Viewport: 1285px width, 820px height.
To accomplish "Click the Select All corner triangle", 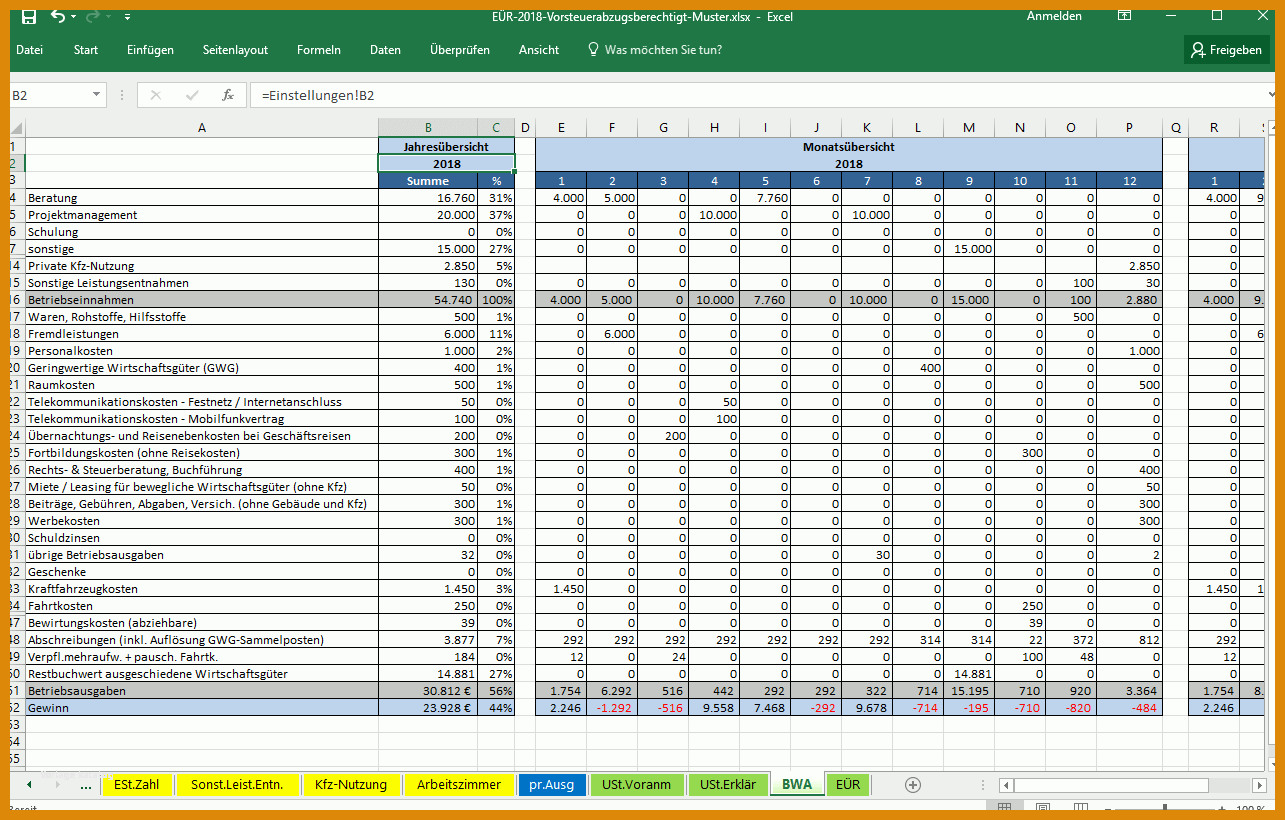I will click(17, 127).
